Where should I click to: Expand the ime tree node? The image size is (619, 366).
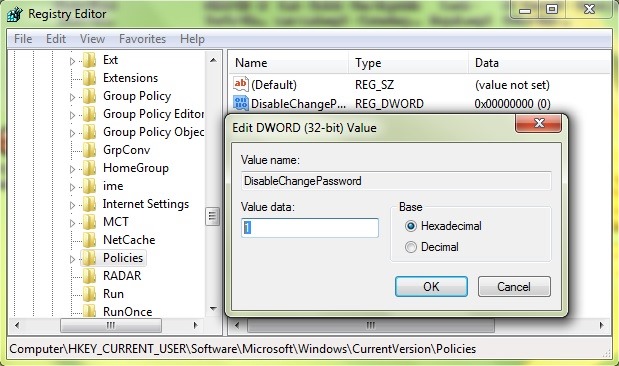(72, 187)
